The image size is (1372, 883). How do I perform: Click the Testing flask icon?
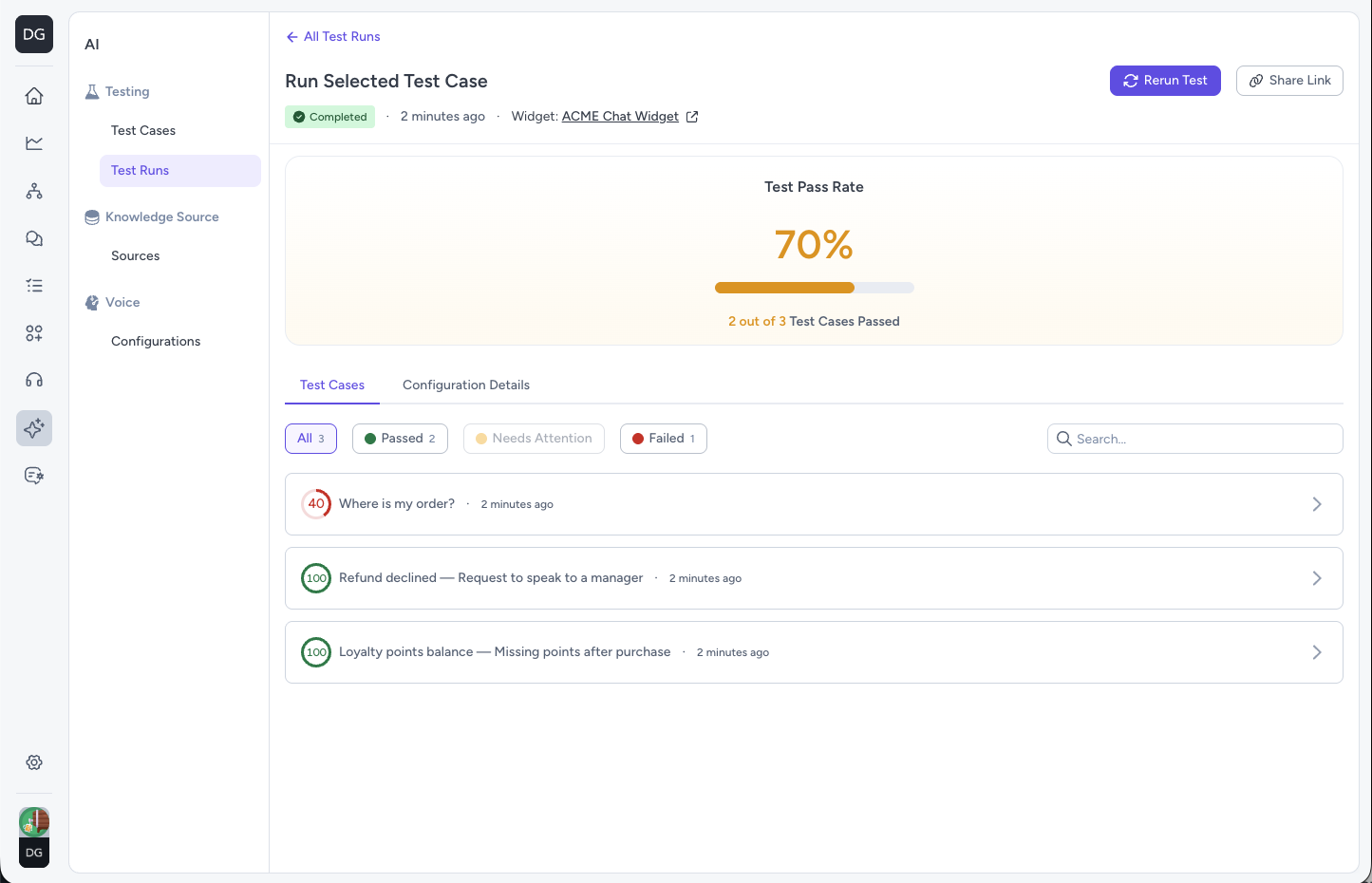point(92,92)
